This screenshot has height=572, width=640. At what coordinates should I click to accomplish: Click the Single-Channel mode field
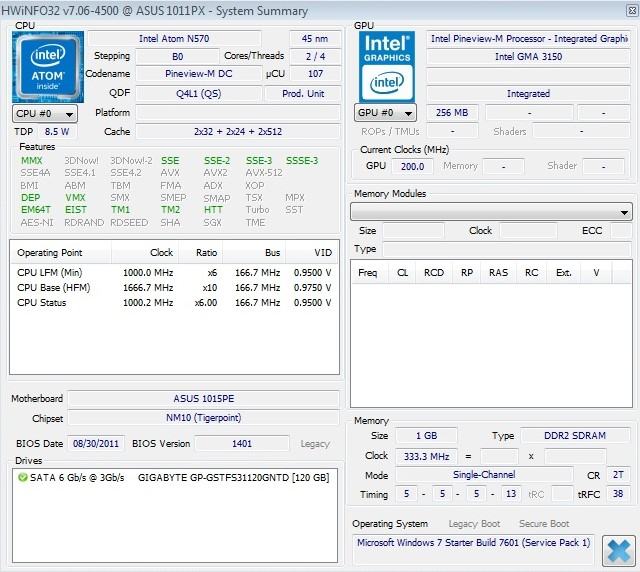click(484, 475)
